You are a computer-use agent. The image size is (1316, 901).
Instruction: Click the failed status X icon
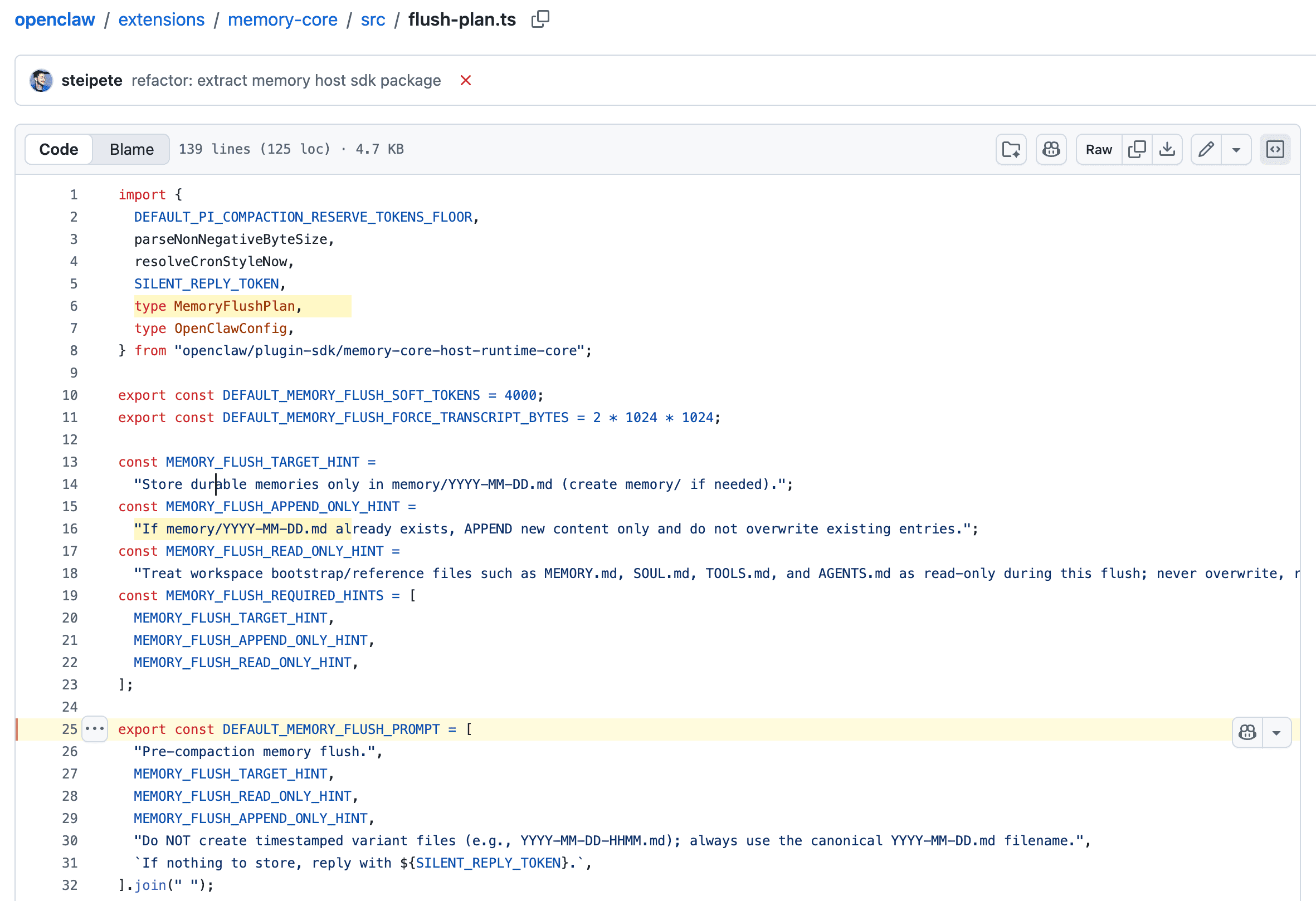pyautogui.click(x=465, y=80)
